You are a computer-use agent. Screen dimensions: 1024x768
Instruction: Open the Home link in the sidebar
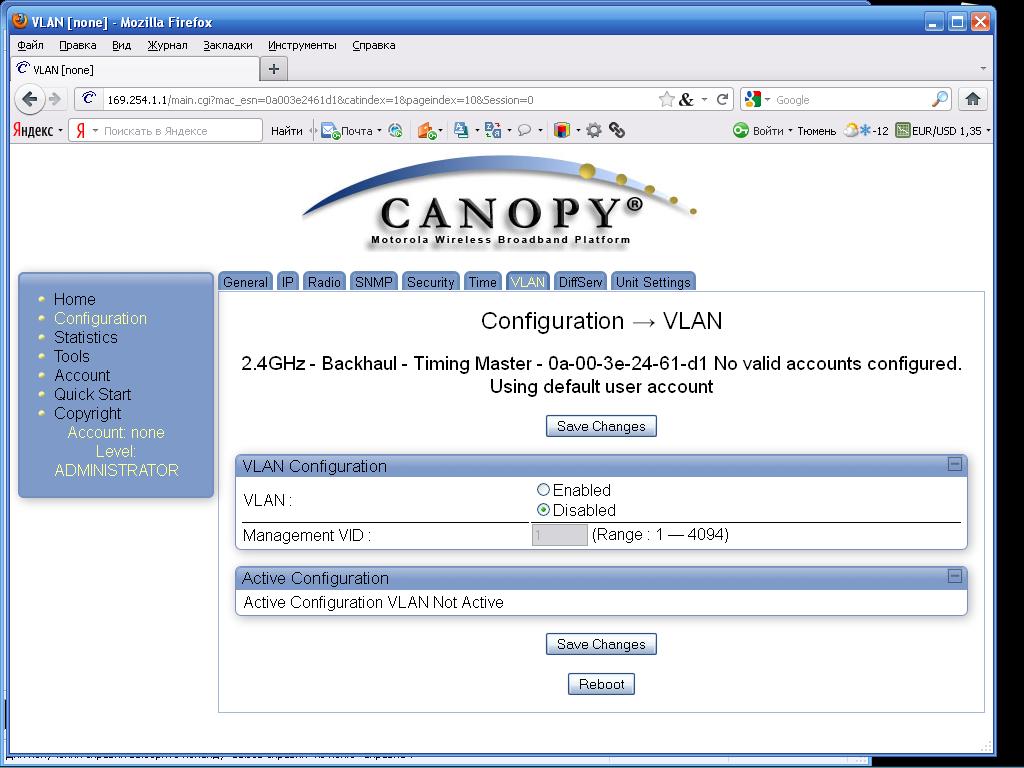tap(74, 299)
